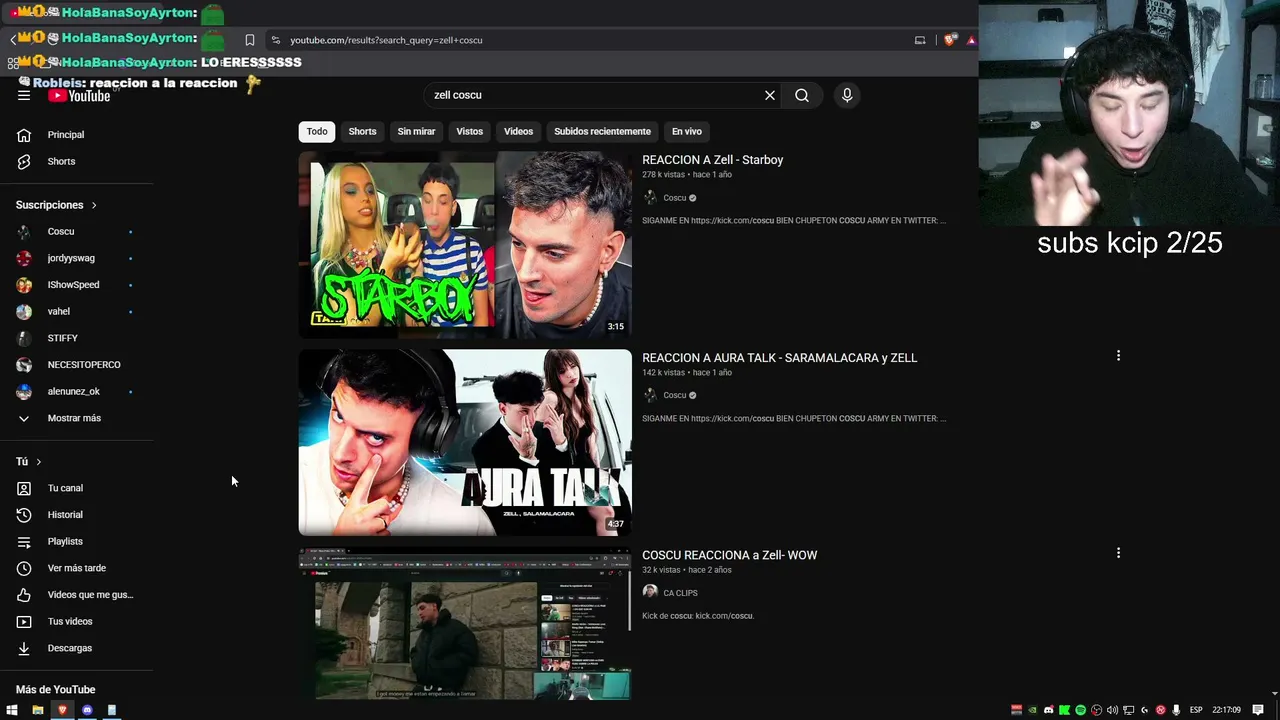The image size is (1280, 720).
Task: Open the 'CA CLIPS' channel link
Action: pyautogui.click(x=680, y=593)
